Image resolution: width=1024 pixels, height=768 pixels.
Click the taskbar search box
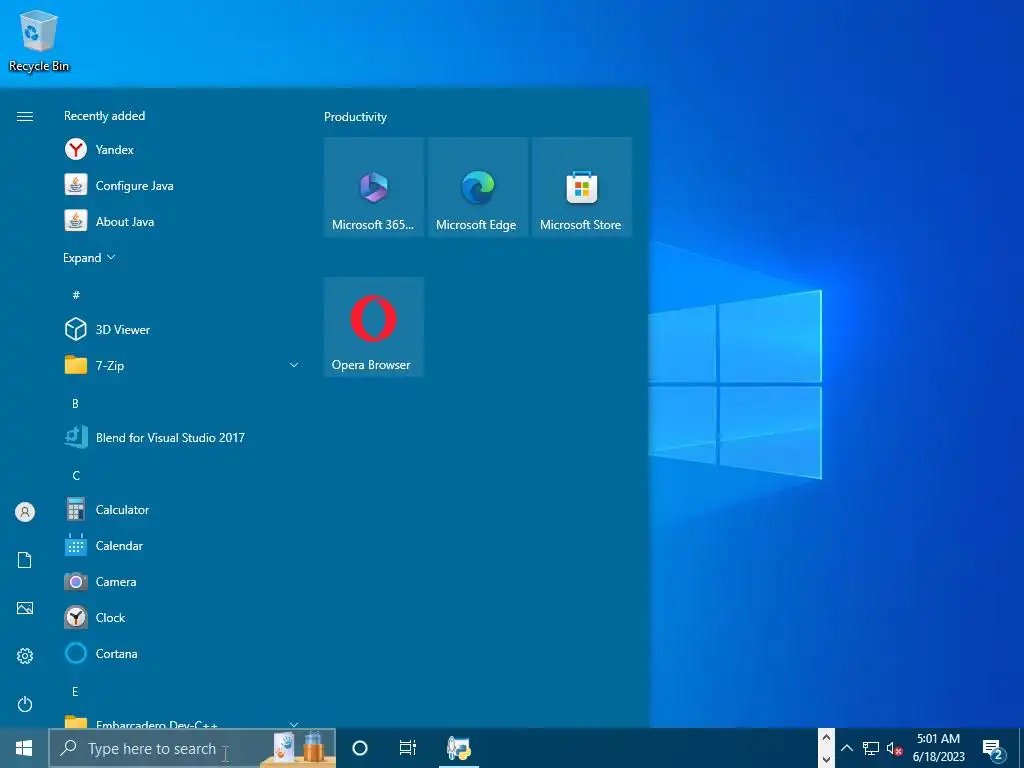(x=192, y=748)
